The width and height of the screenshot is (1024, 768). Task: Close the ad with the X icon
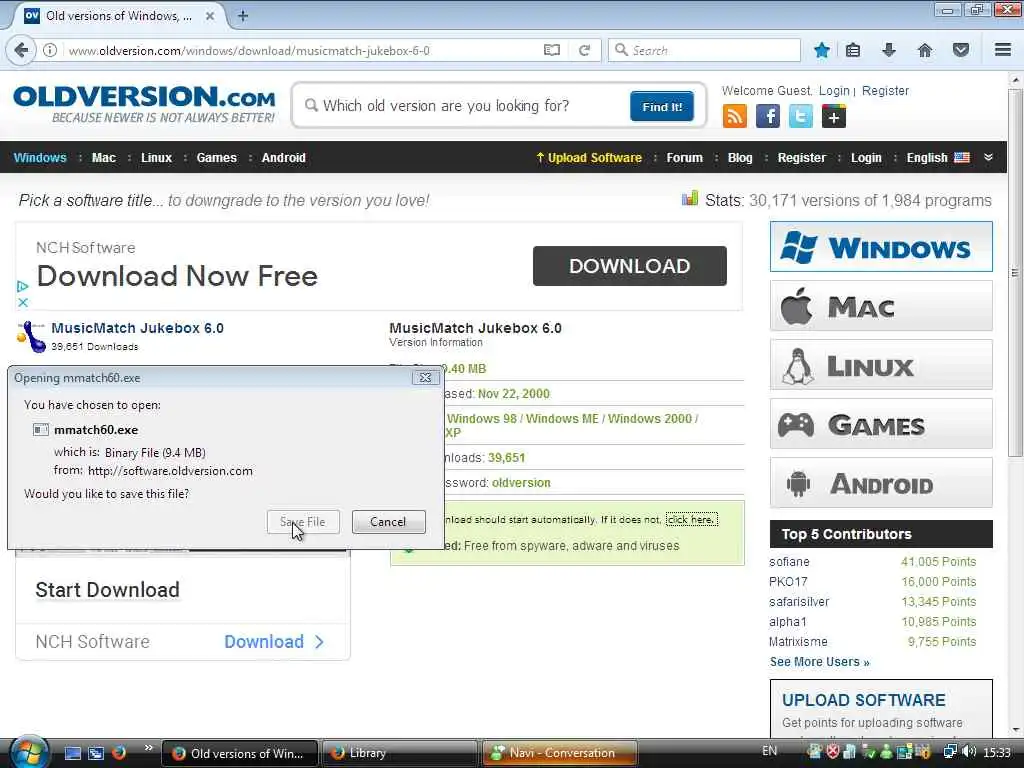(23, 302)
